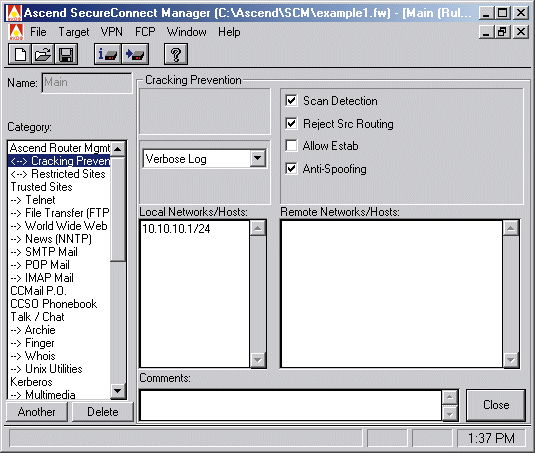Click the send-to-router arrow icon
This screenshot has width=535, height=453.
click(135, 54)
